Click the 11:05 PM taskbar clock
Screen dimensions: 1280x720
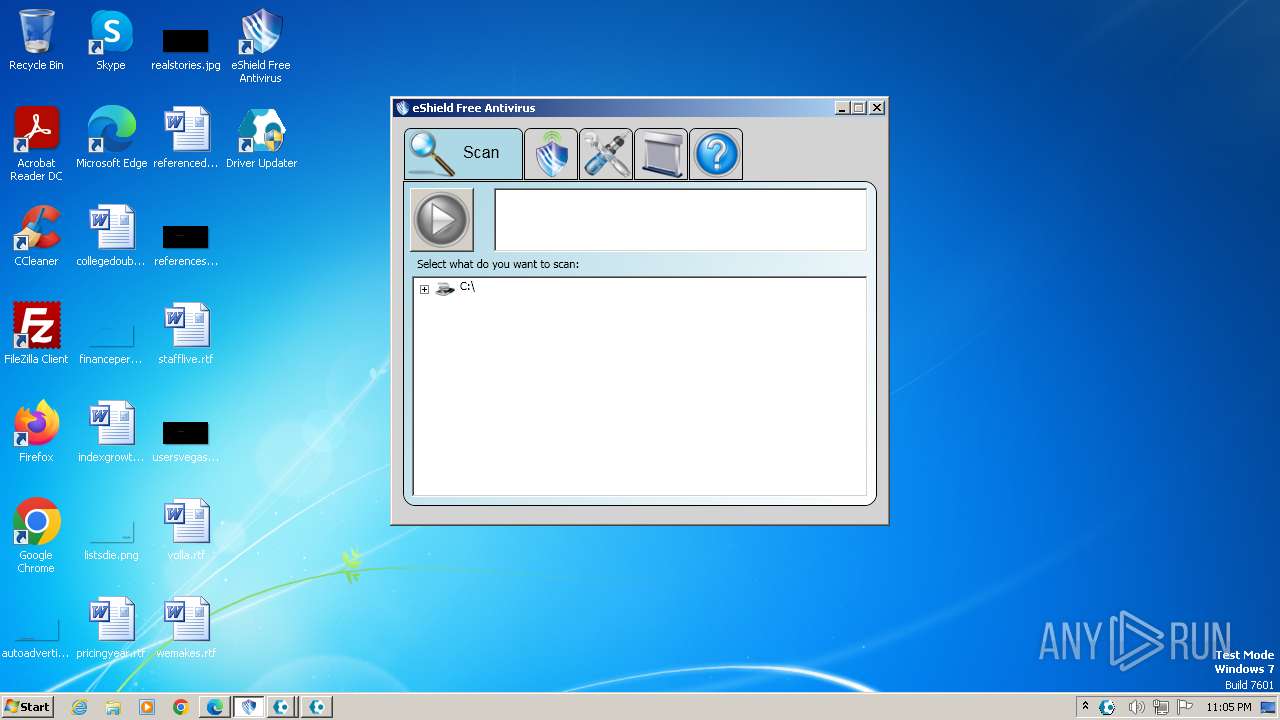pyautogui.click(x=1228, y=707)
